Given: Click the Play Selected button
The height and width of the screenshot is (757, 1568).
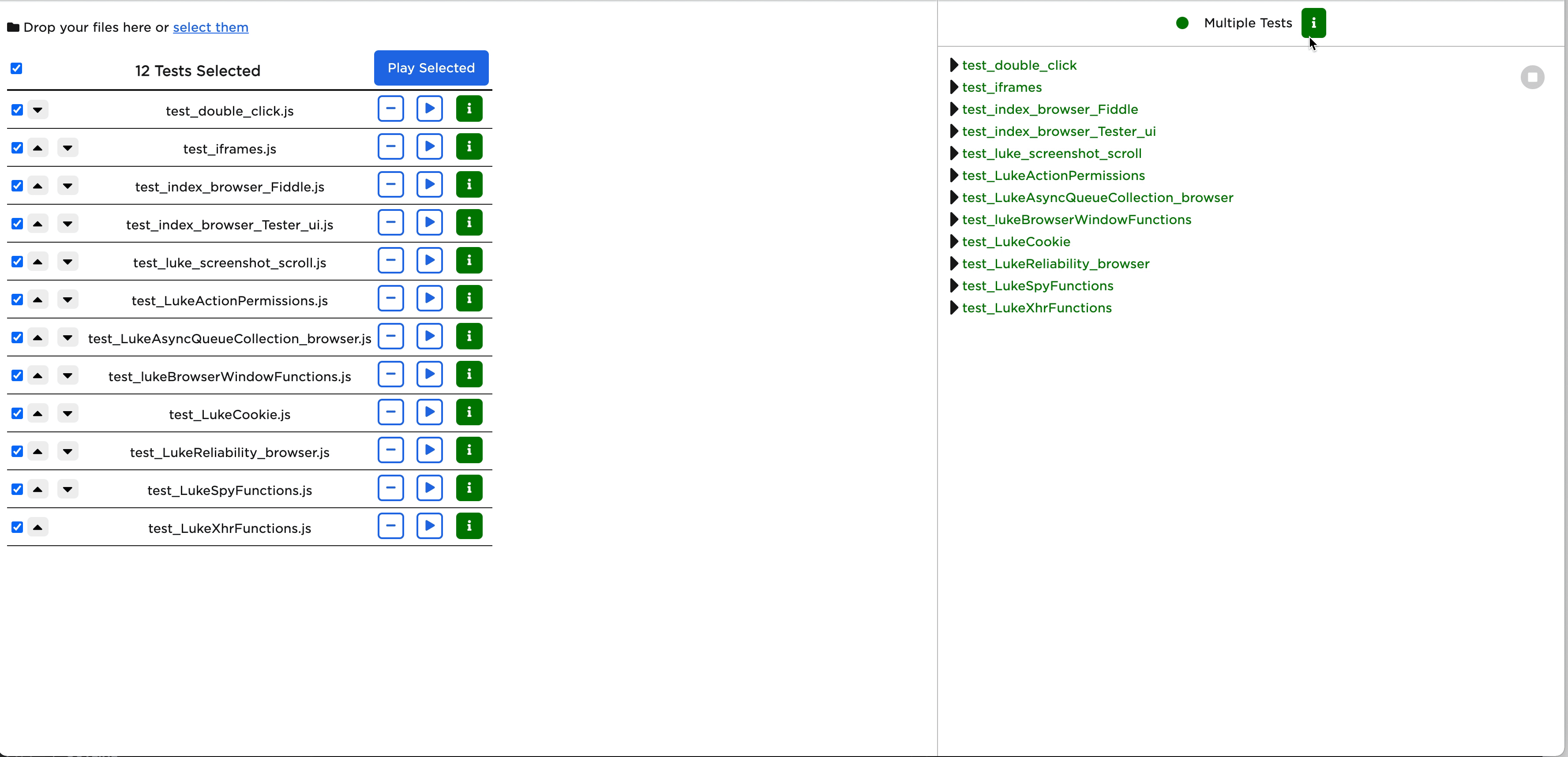Looking at the screenshot, I should point(431,68).
